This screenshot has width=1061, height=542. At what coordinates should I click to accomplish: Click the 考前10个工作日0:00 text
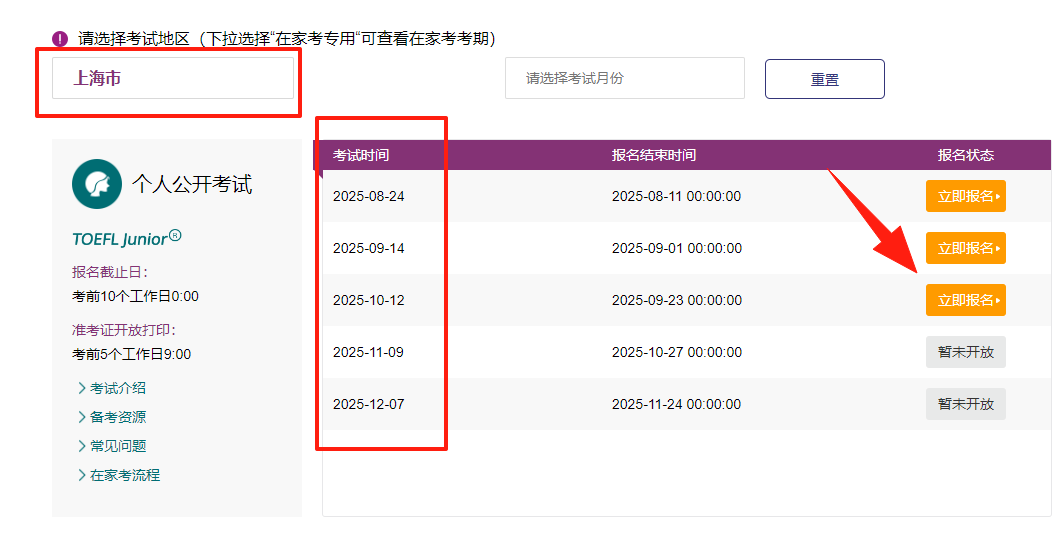pyautogui.click(x=135, y=296)
